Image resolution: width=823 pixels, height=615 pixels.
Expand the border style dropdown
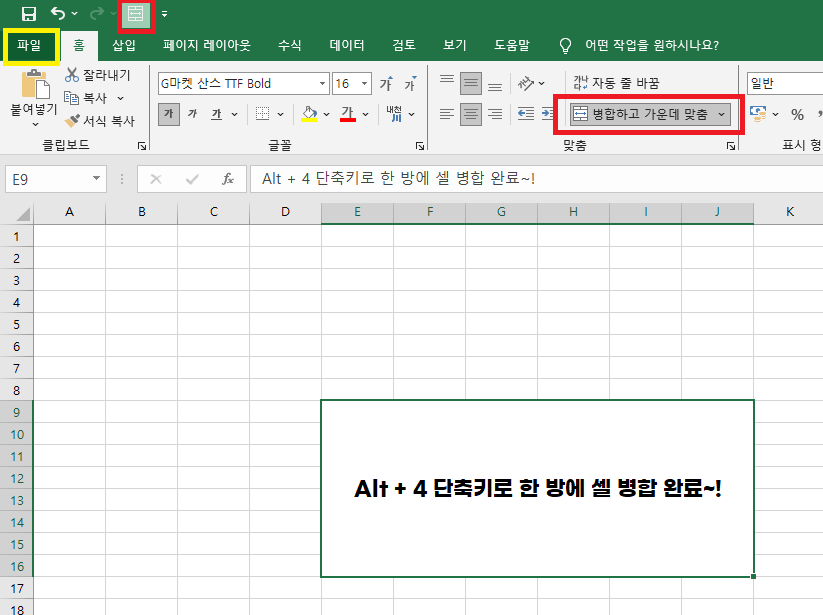pos(280,113)
